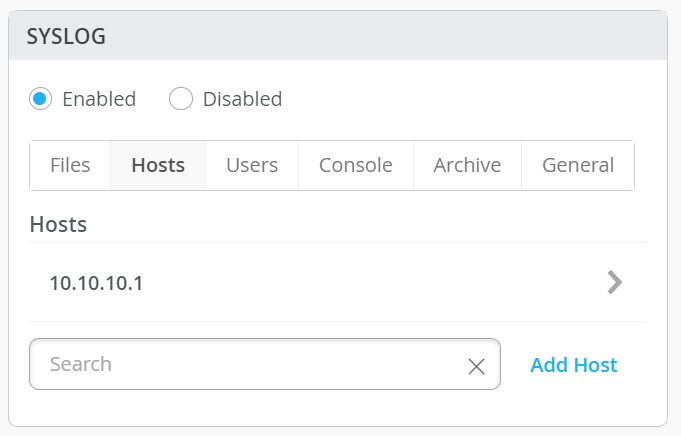This screenshot has width=681, height=436.
Task: Click the Search placeholder text
Action: pos(81,364)
